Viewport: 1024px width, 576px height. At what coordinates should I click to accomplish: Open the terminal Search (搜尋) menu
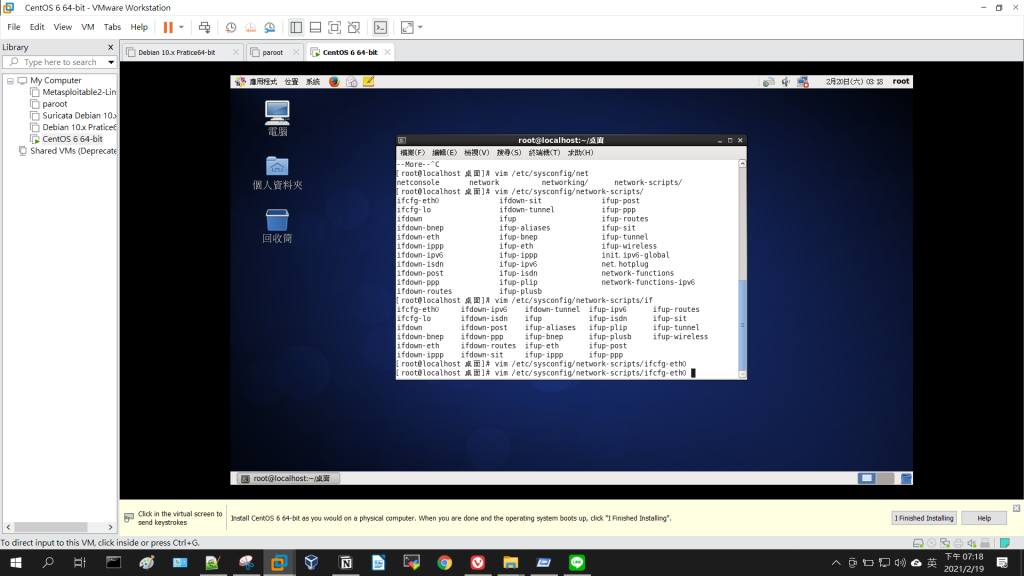[509, 153]
